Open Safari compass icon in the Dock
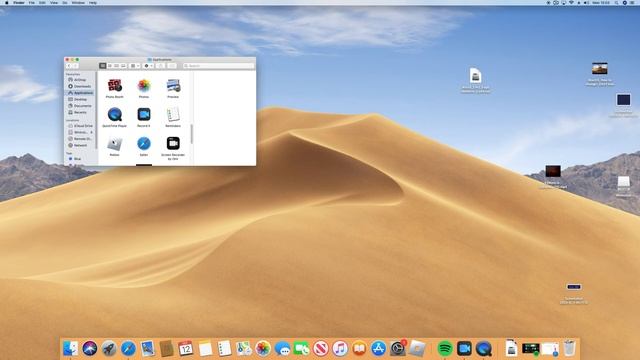The height and width of the screenshot is (360, 640). (x=128, y=349)
